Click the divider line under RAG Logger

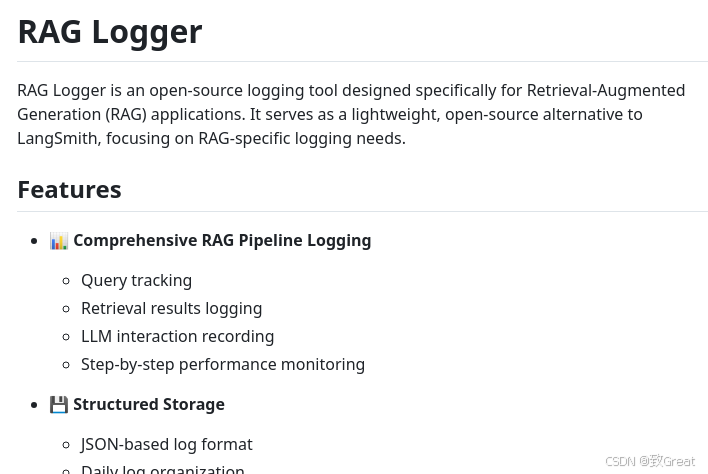(363, 61)
